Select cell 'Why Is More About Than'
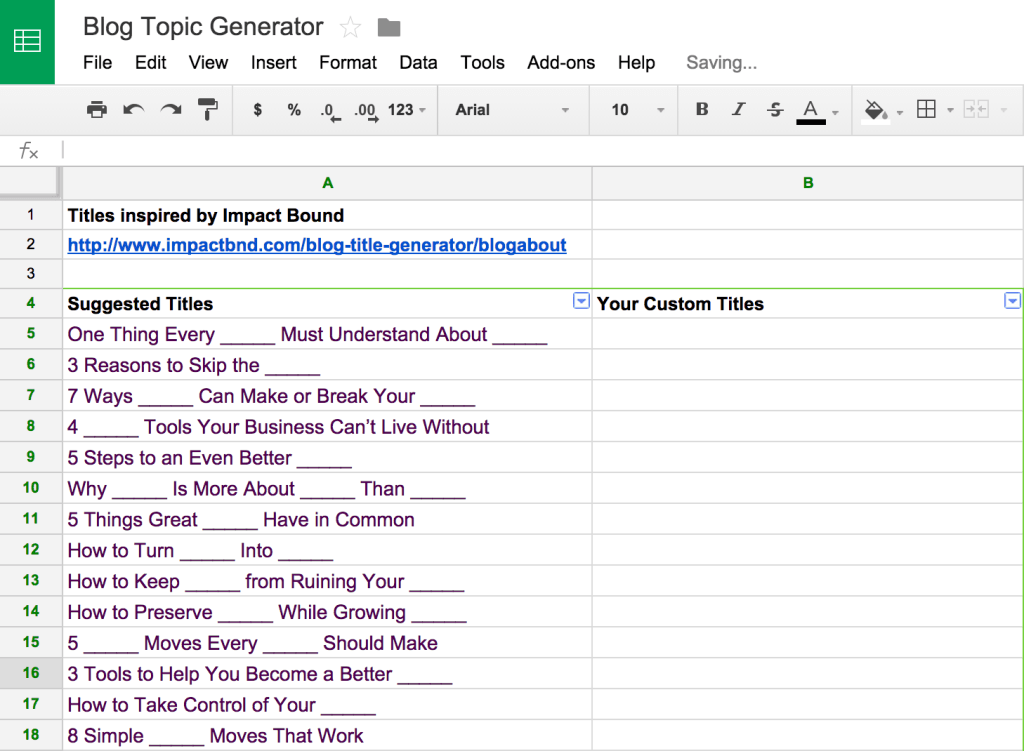Screen dimensions: 1024x751 coord(327,488)
